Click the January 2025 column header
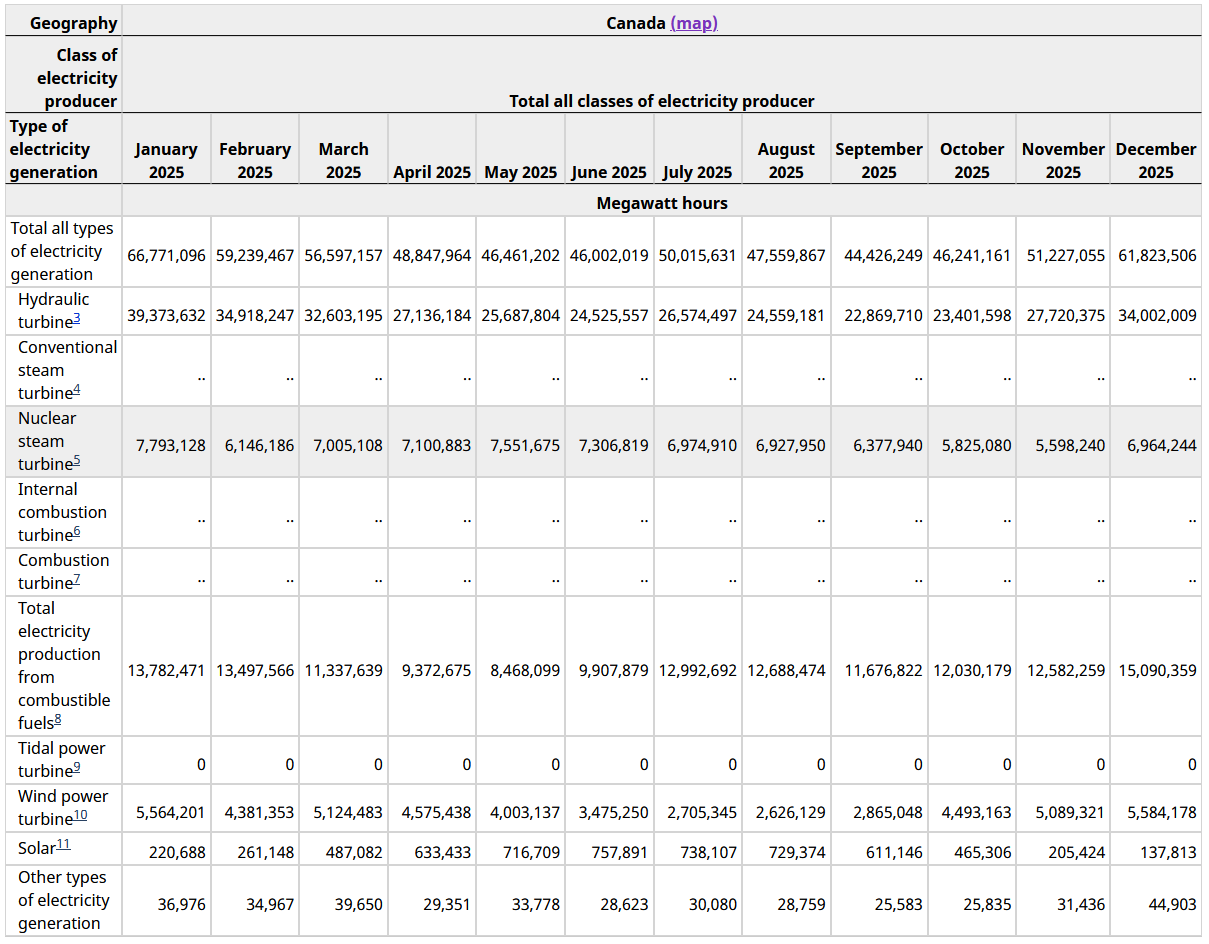Image resolution: width=1209 pixels, height=944 pixels. [x=166, y=160]
